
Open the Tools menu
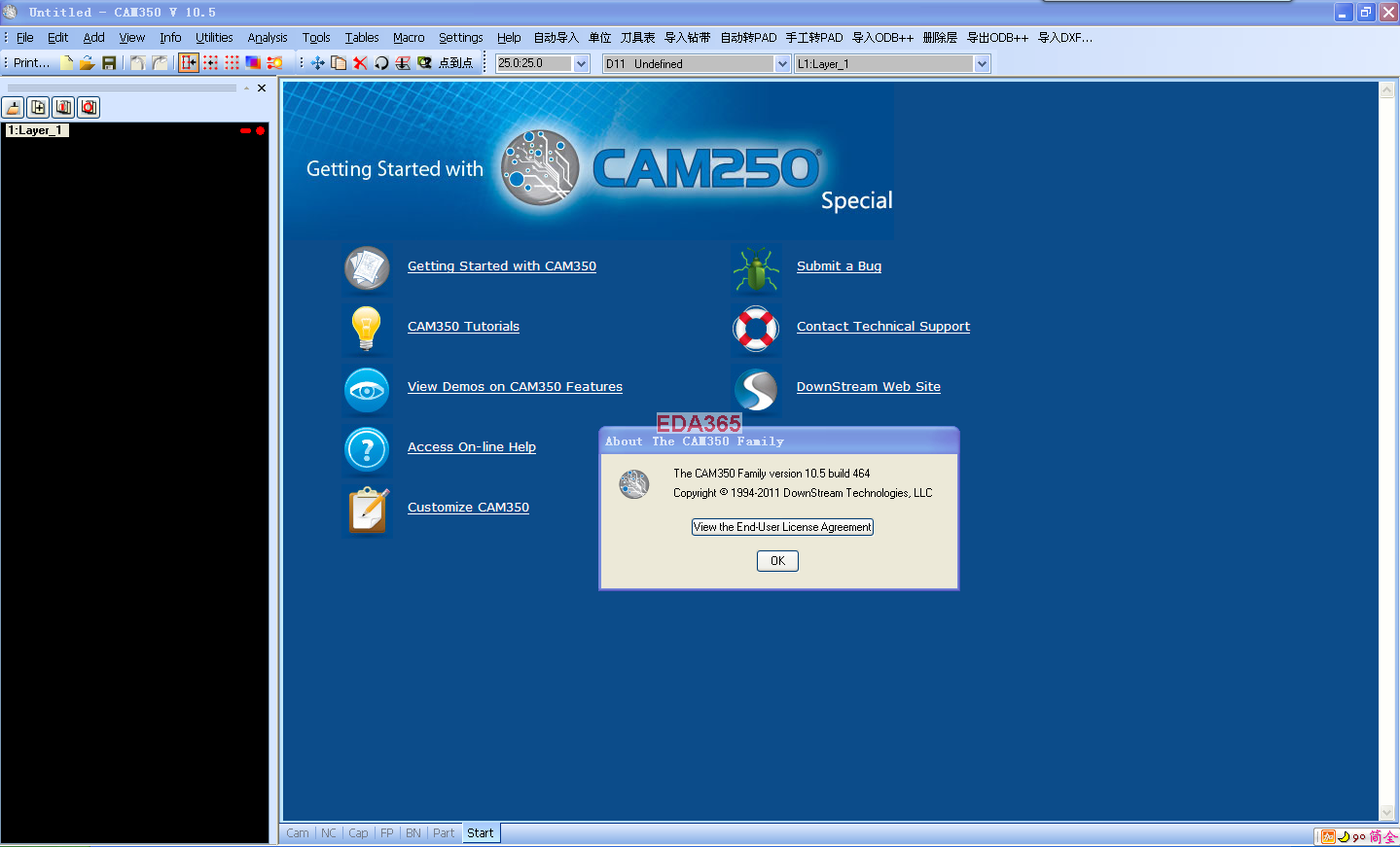point(316,38)
